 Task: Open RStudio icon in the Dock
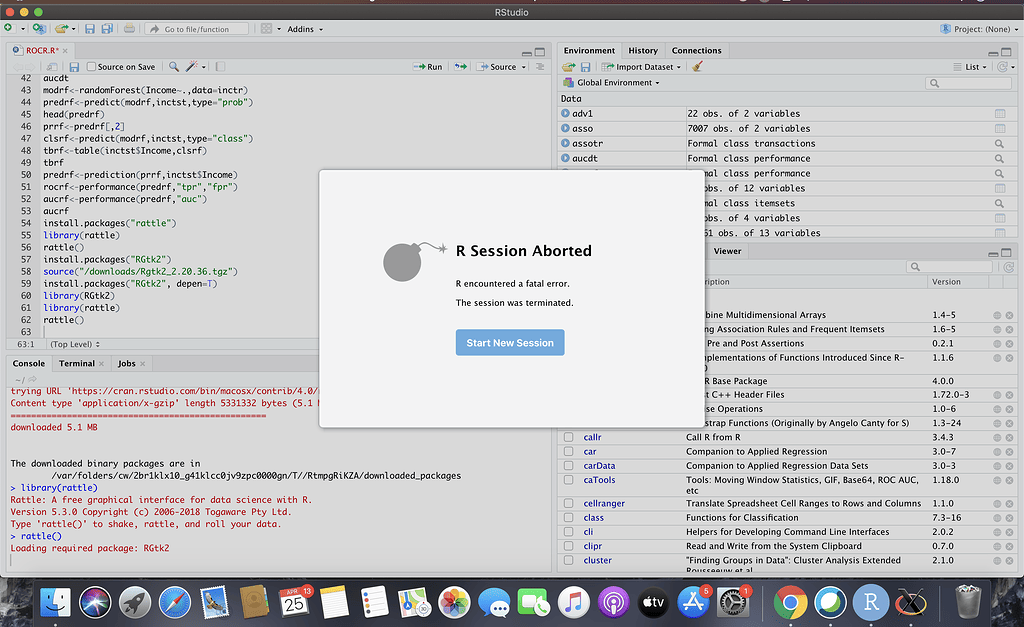coord(871,602)
